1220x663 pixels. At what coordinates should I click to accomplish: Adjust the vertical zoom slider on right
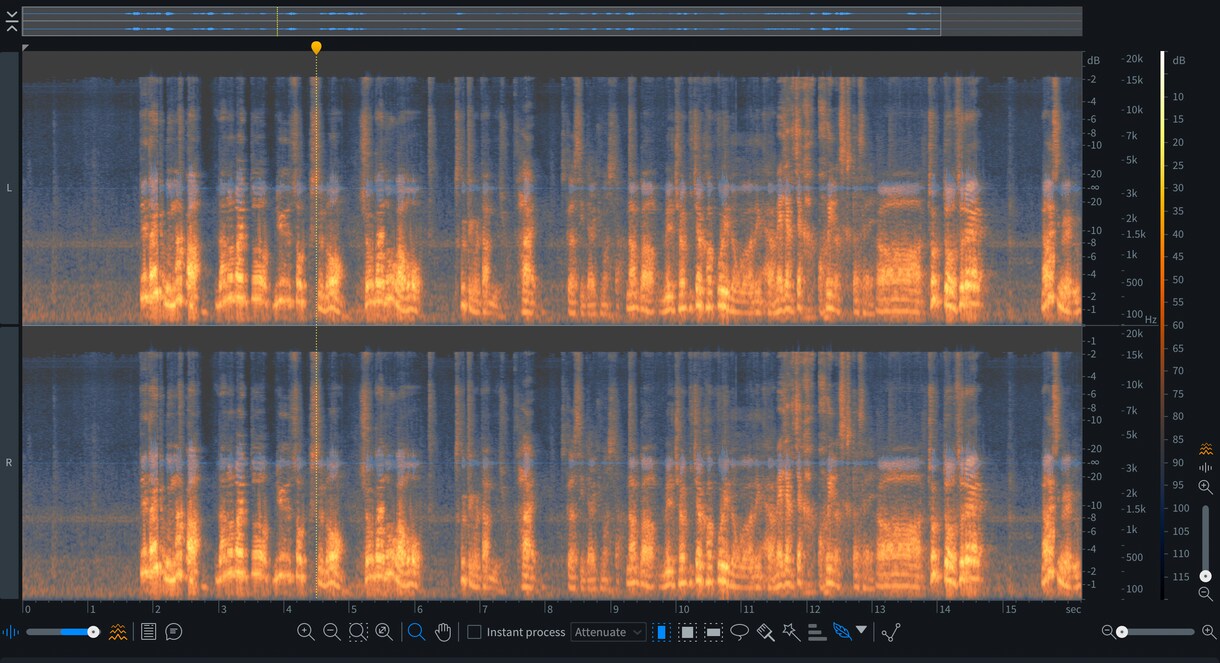pos(1206,543)
